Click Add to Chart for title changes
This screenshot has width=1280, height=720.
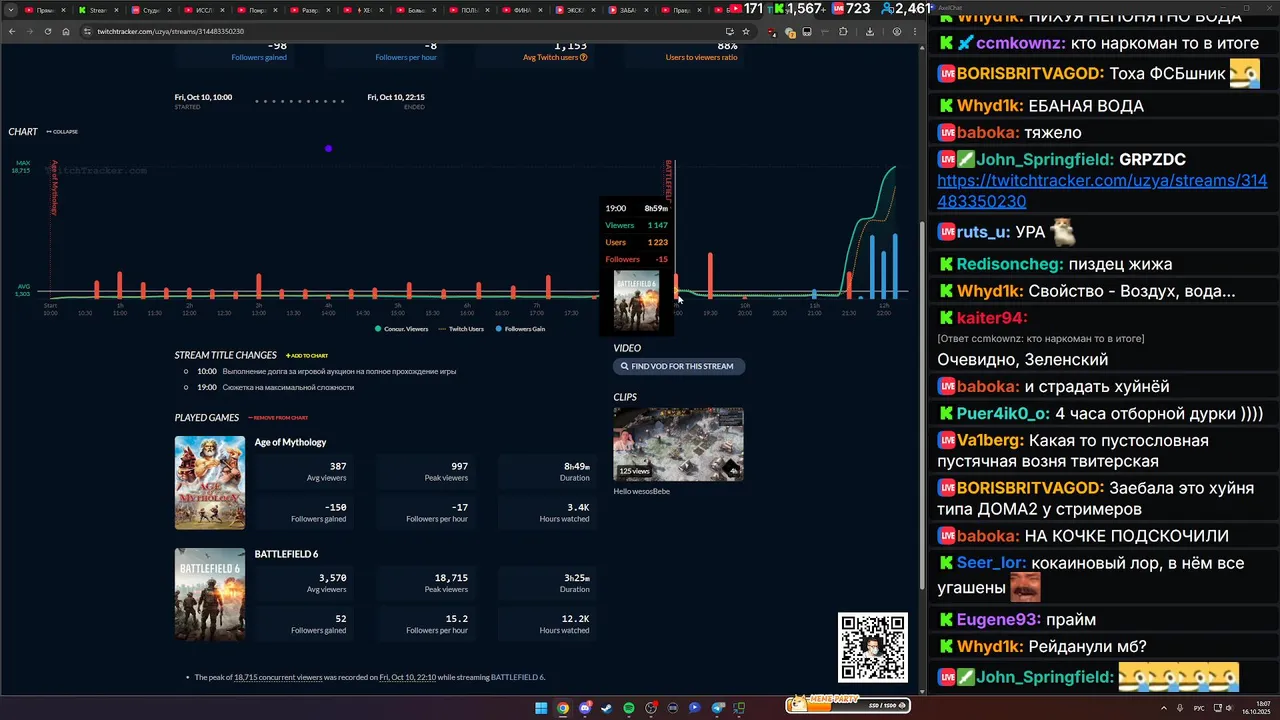tap(307, 355)
